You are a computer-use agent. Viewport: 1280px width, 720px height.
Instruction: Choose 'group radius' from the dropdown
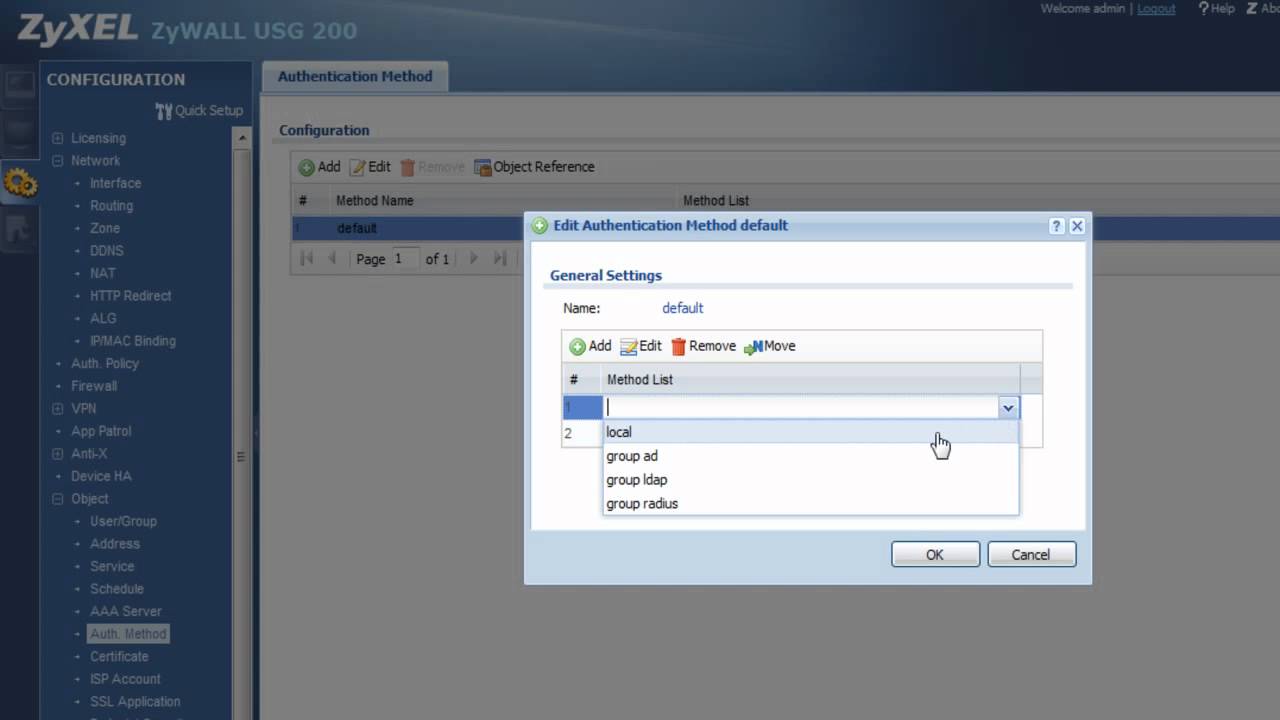click(811, 504)
